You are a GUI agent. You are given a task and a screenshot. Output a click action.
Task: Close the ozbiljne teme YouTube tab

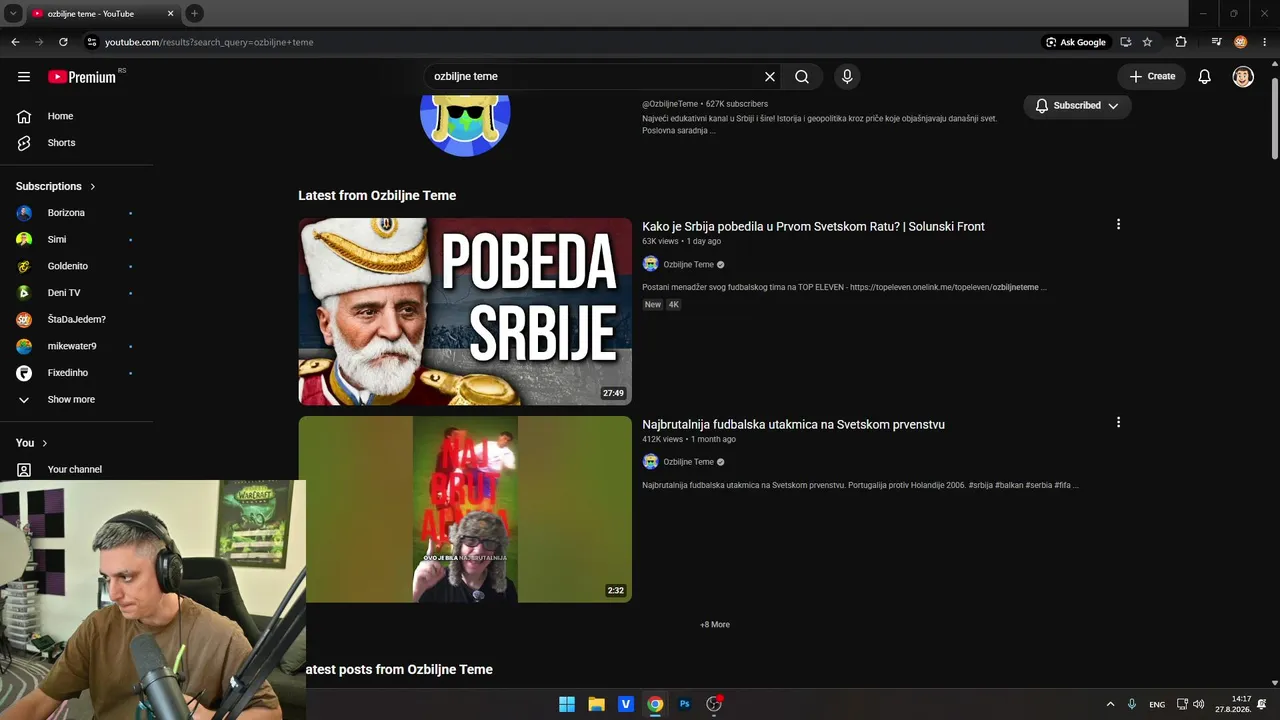click(170, 14)
